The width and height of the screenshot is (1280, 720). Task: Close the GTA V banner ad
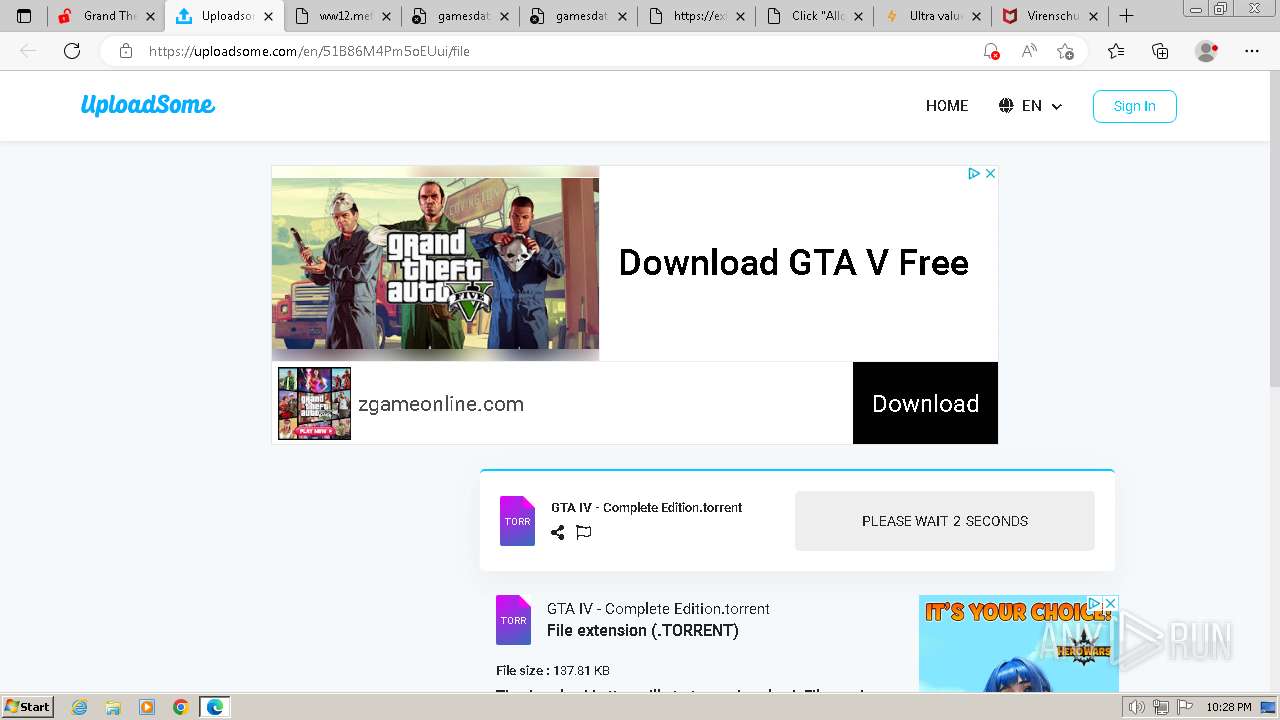tap(990, 173)
